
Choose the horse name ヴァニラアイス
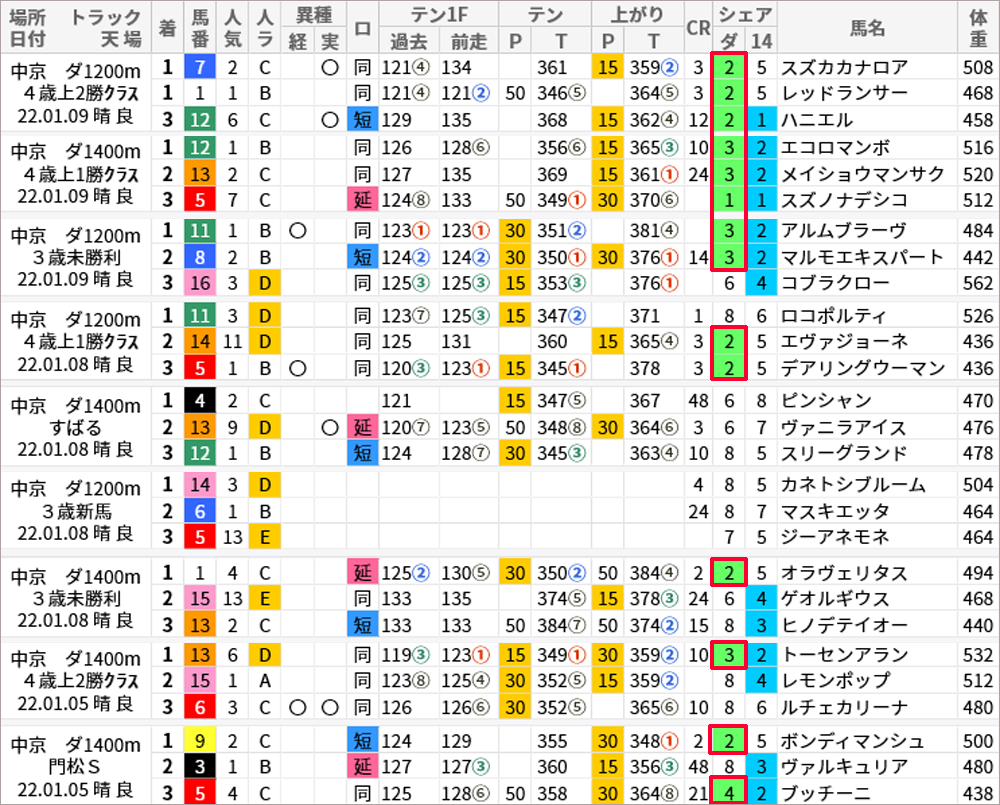pos(844,427)
